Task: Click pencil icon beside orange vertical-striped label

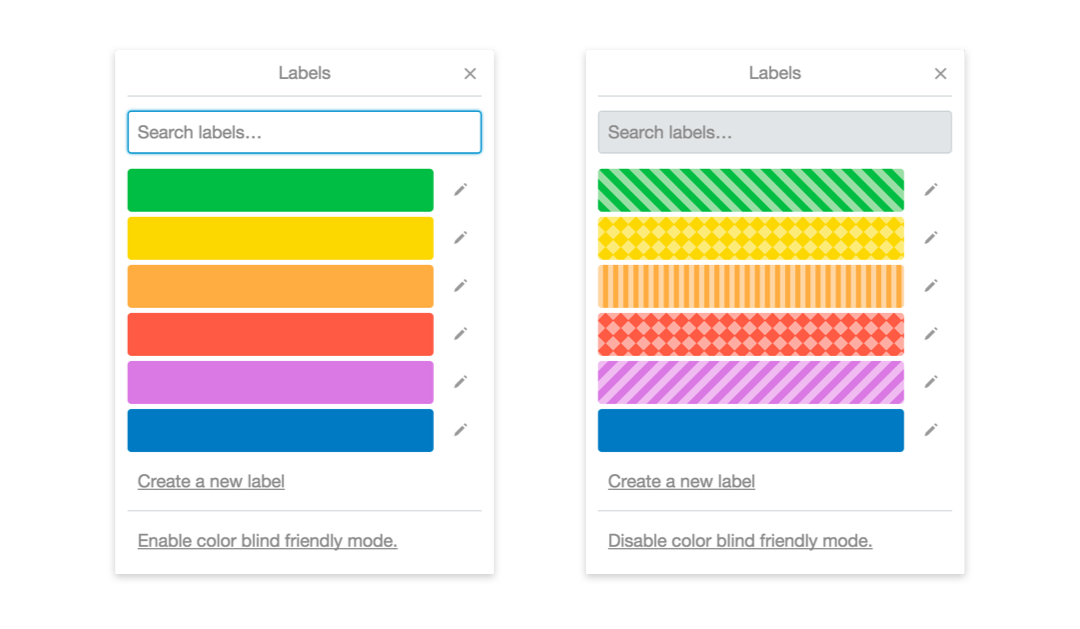Action: click(931, 285)
